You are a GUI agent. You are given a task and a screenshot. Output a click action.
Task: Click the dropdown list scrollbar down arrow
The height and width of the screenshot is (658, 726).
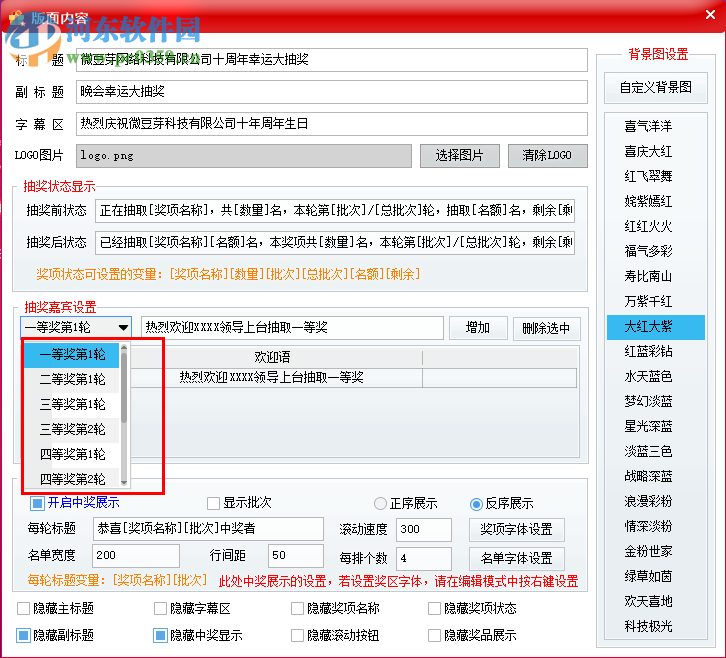click(124, 483)
